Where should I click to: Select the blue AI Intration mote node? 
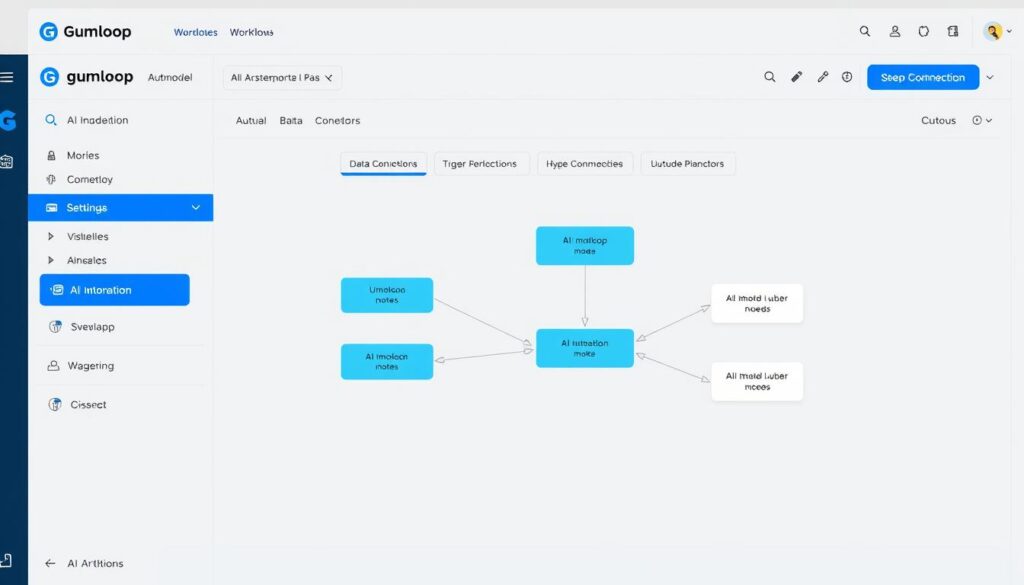(x=585, y=348)
